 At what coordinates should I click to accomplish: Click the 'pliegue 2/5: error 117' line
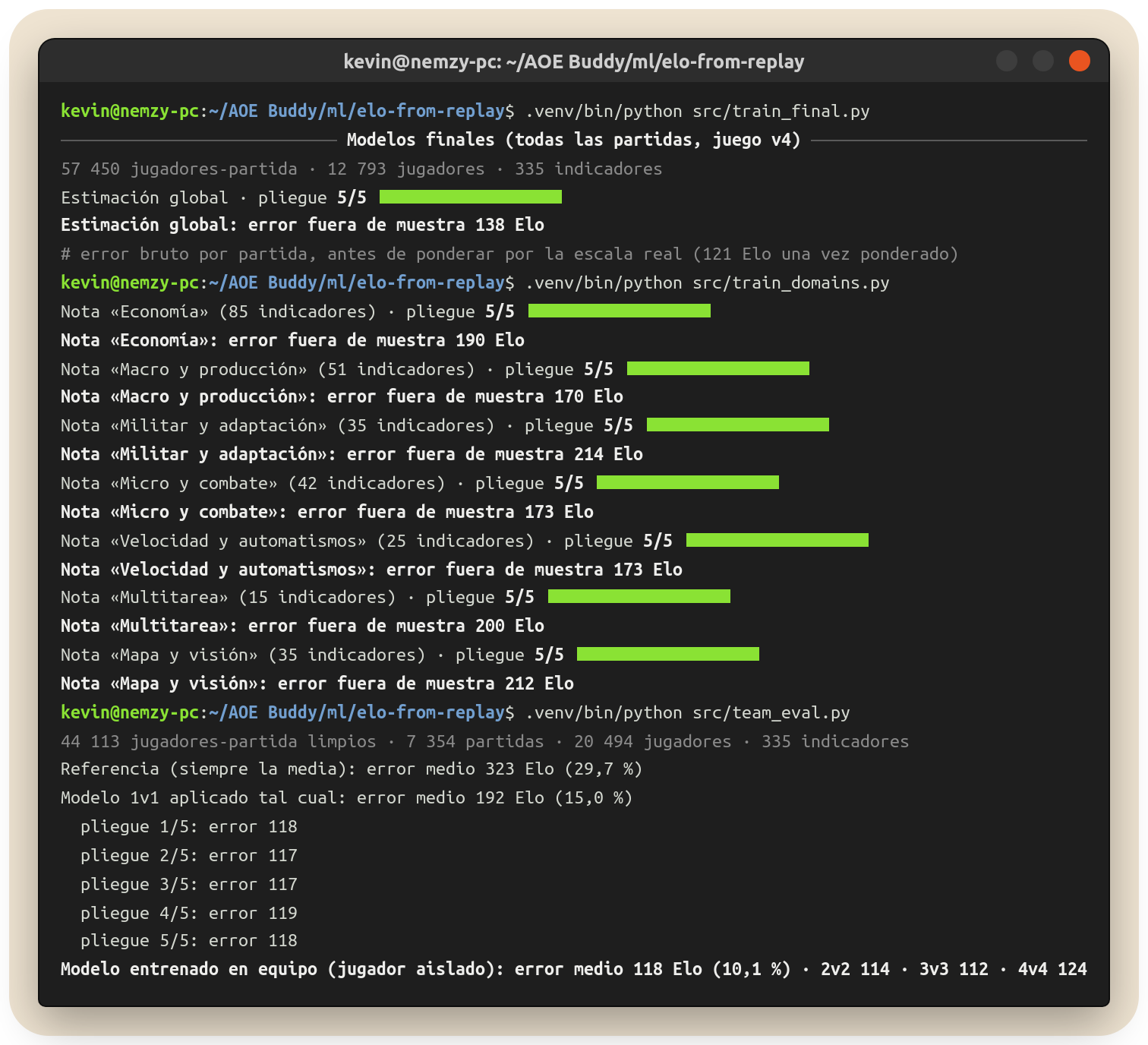(189, 855)
